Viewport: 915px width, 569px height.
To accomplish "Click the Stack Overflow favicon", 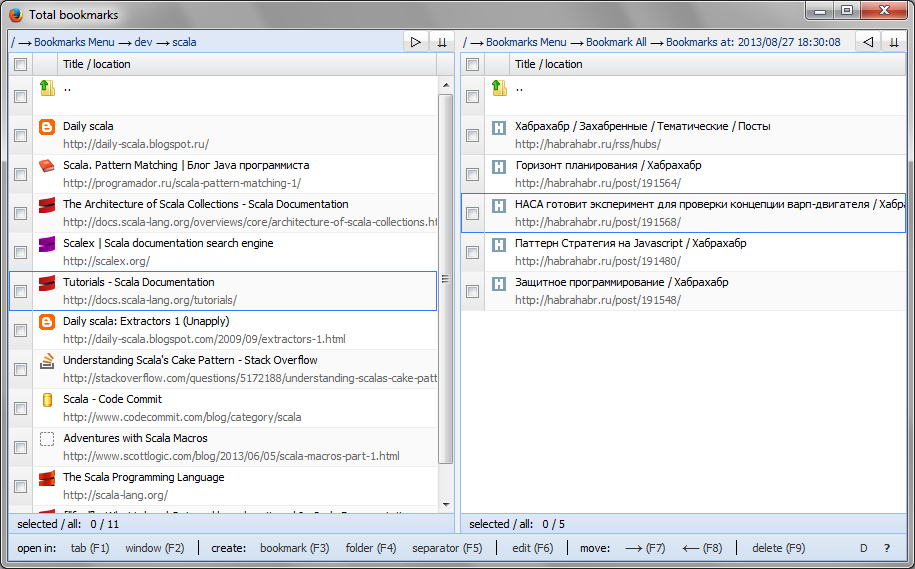I will point(47,361).
